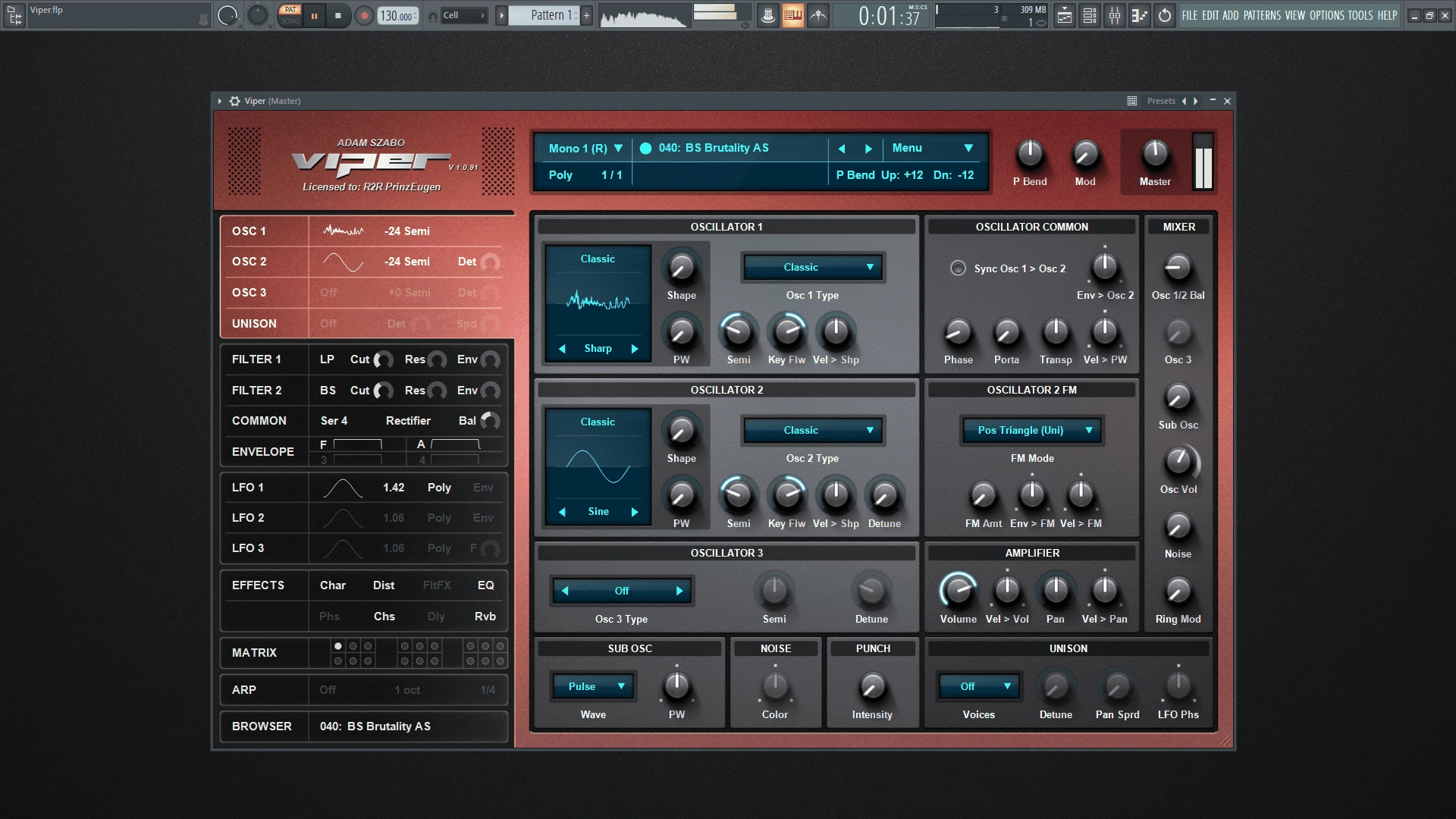
Task: Toggle the Dist effect on
Action: click(x=384, y=585)
